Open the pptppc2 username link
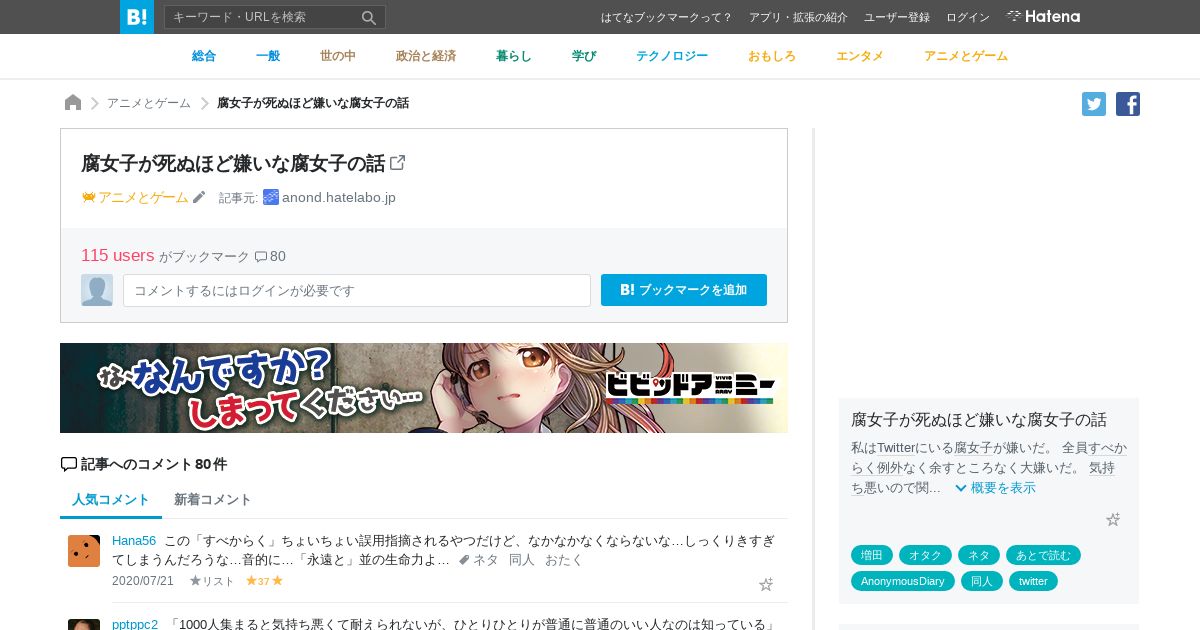The height and width of the screenshot is (630, 1200). click(x=135, y=624)
